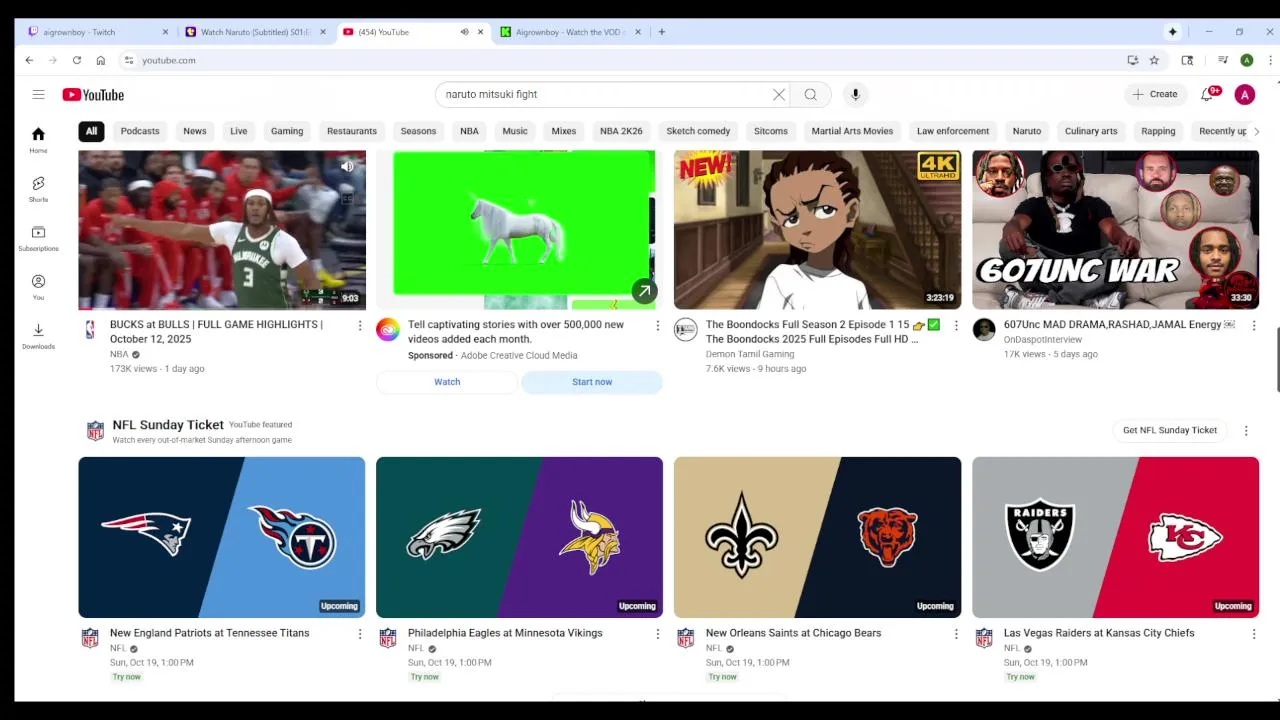The width and height of the screenshot is (1280, 720).
Task: Click Get NFL Sunday Ticket button
Action: click(1170, 430)
